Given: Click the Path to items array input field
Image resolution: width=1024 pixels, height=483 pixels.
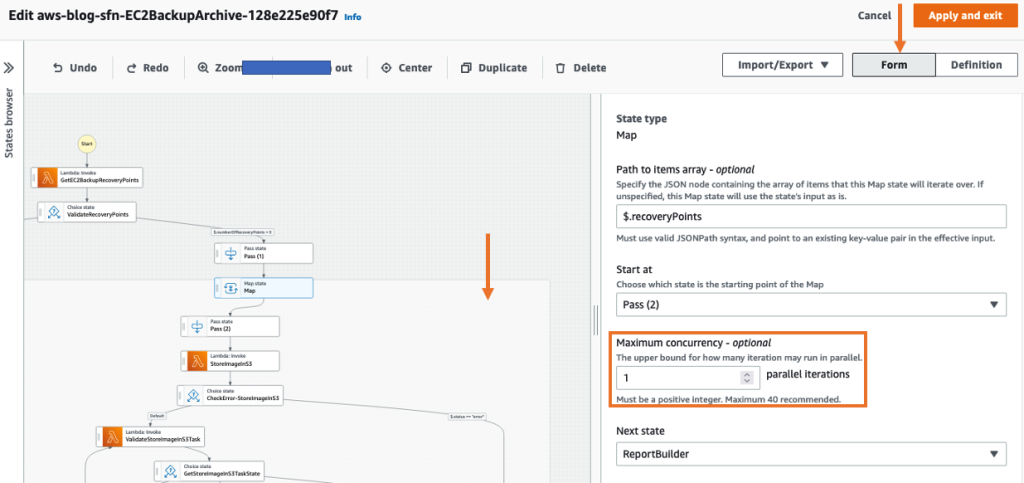Looking at the screenshot, I should (811, 216).
